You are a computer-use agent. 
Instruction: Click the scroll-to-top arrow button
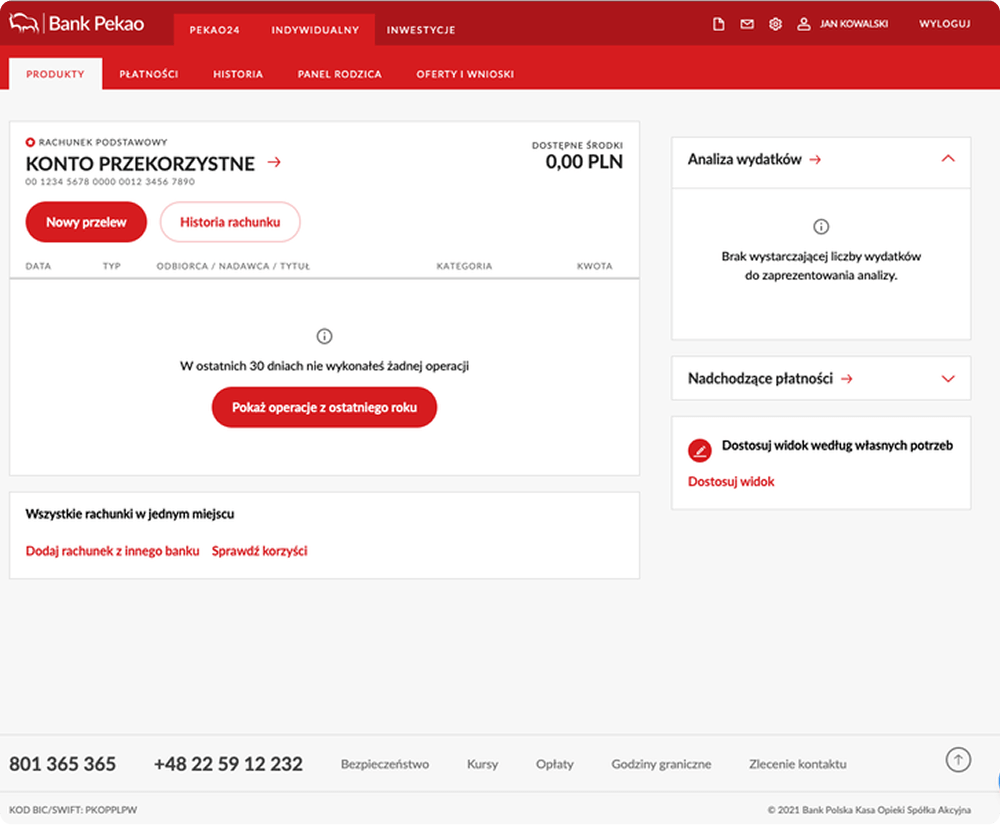(x=958, y=760)
